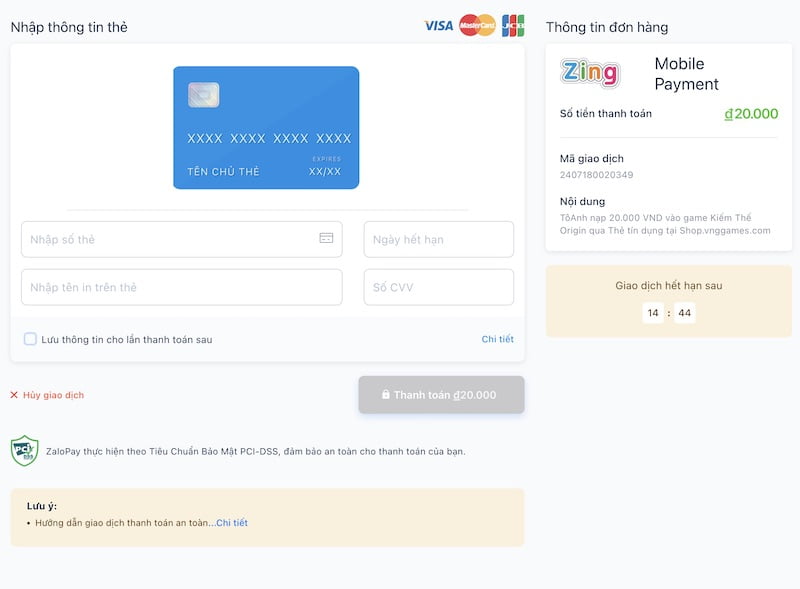Open 'Chi tiết' link beside save-card option
The width and height of the screenshot is (800, 589).
click(497, 339)
